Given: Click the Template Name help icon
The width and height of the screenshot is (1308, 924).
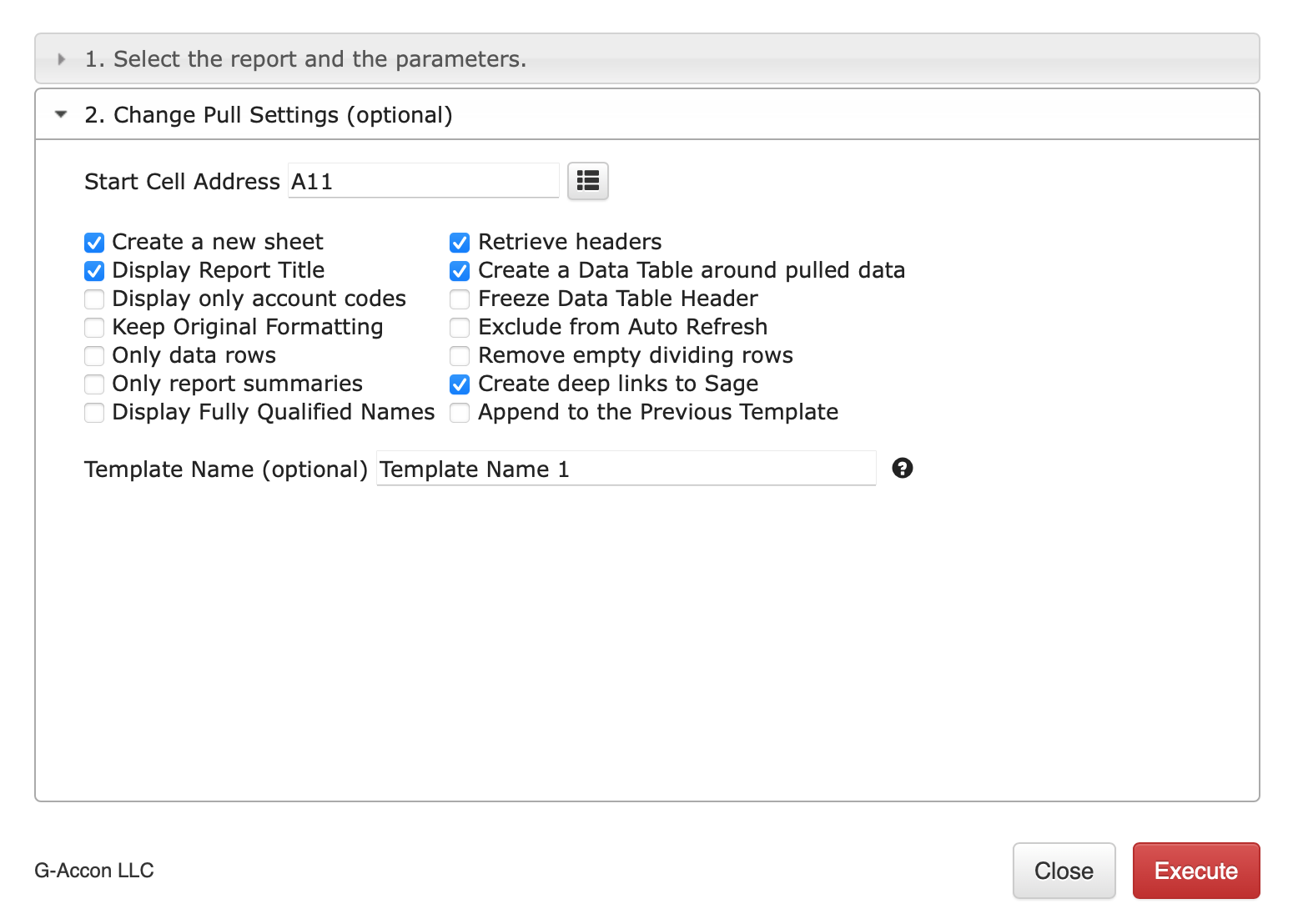Looking at the screenshot, I should click(x=902, y=468).
